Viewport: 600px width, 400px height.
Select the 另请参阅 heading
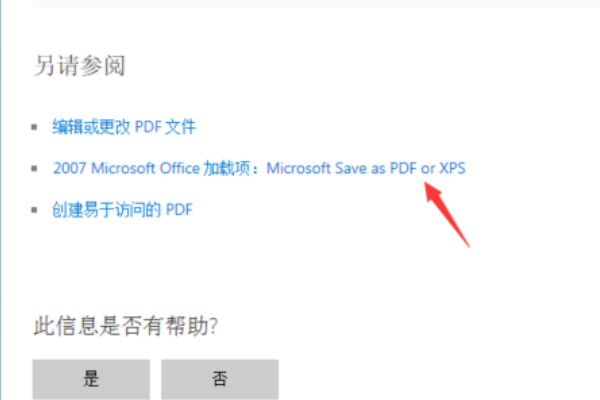click(80, 65)
